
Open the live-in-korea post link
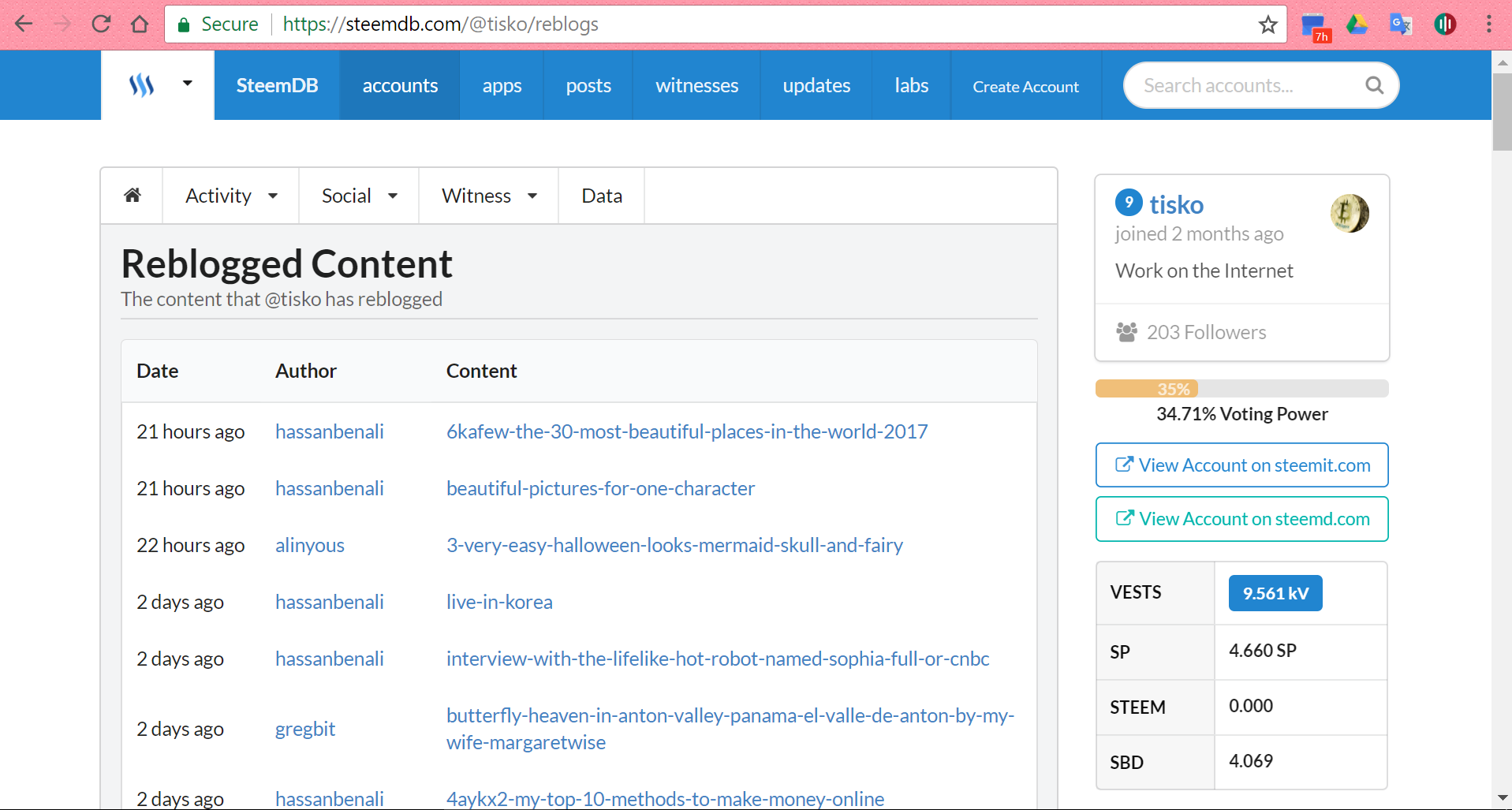pos(499,602)
